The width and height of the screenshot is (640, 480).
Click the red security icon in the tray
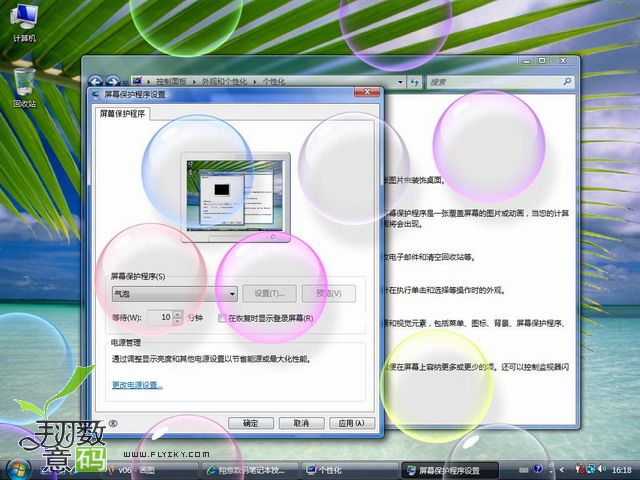coord(579,469)
